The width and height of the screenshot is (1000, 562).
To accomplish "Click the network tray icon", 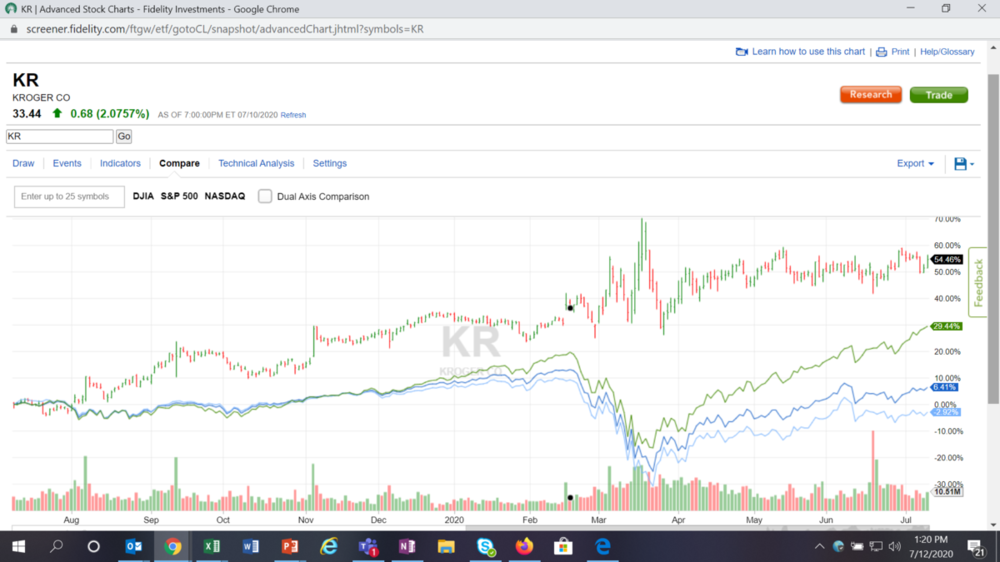I will click(876, 547).
